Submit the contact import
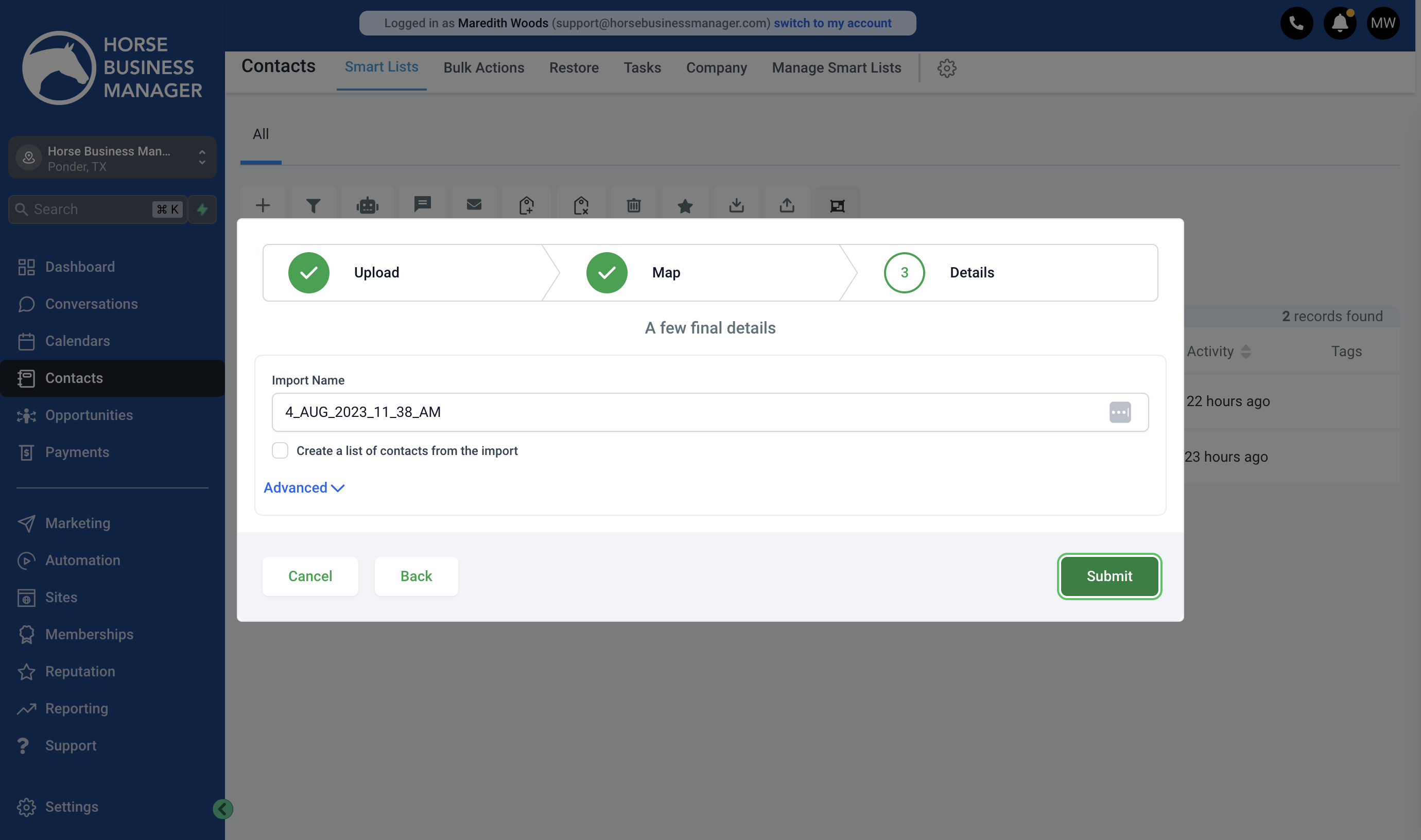Screen dimensions: 1421x840 pyautogui.click(x=1109, y=576)
